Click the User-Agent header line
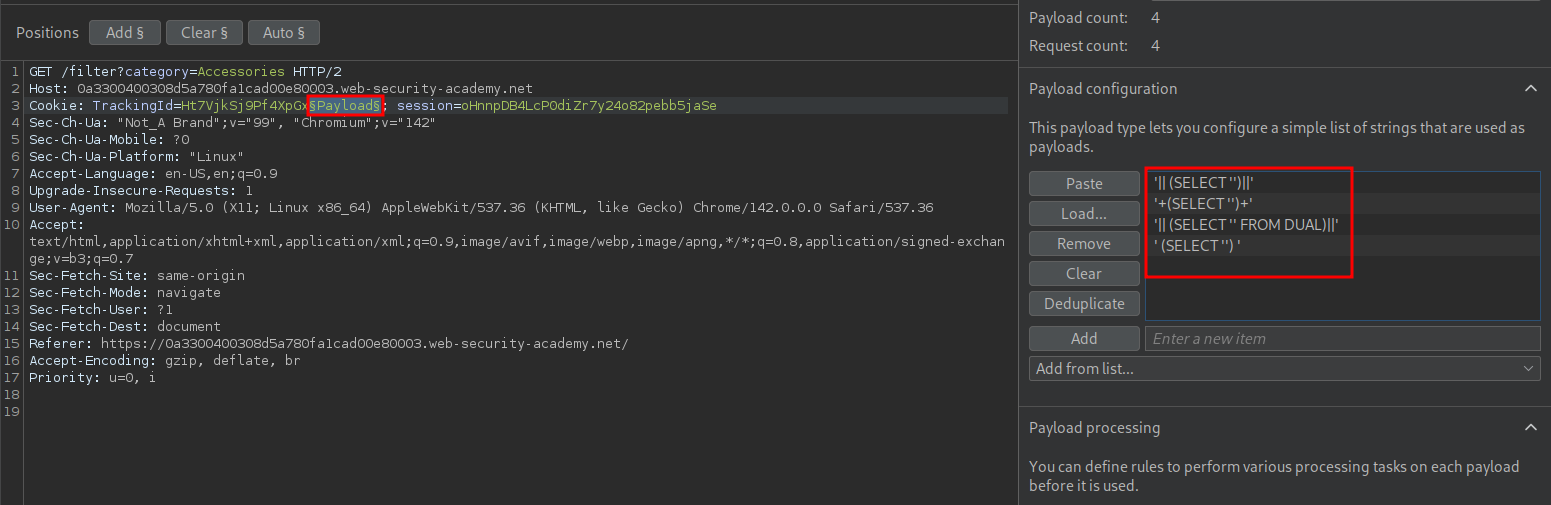This screenshot has width=1551, height=505. click(x=480, y=208)
